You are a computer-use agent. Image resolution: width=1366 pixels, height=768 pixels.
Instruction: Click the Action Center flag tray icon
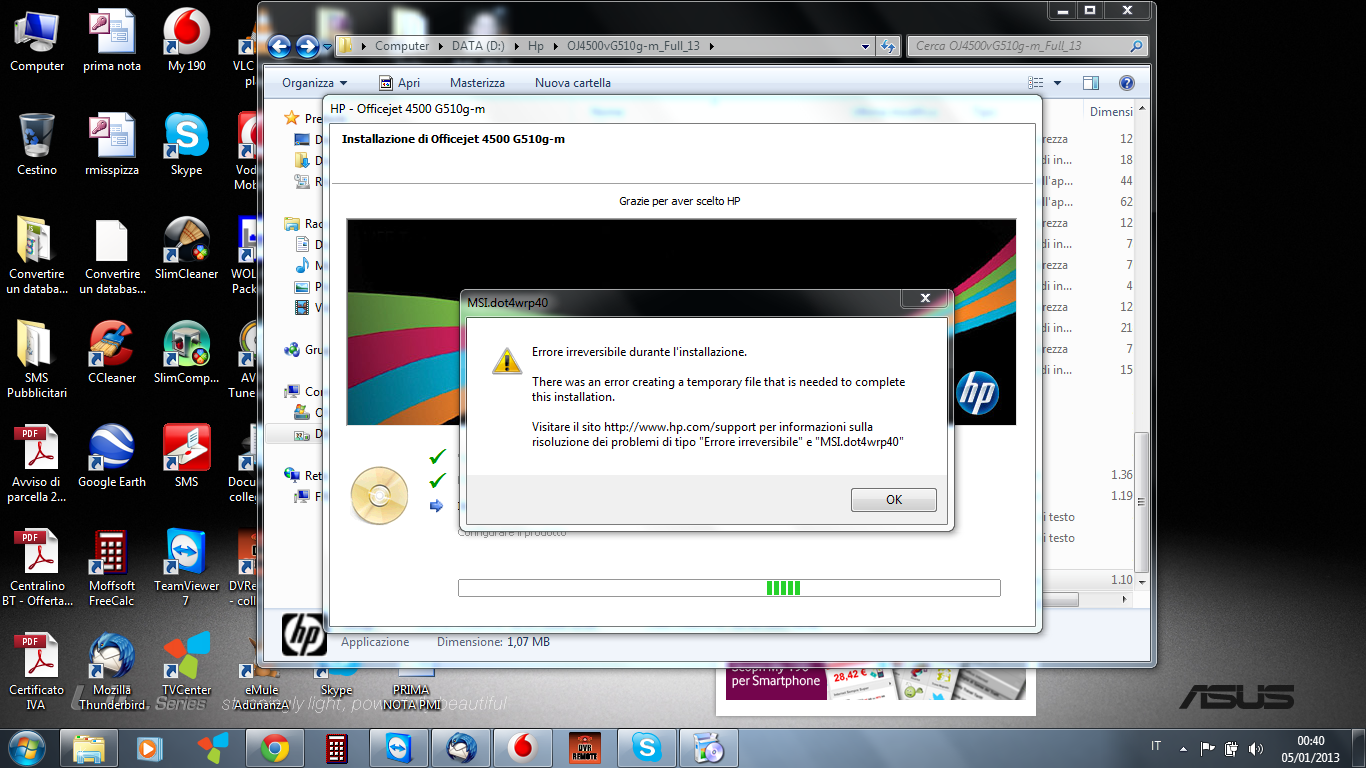1207,748
